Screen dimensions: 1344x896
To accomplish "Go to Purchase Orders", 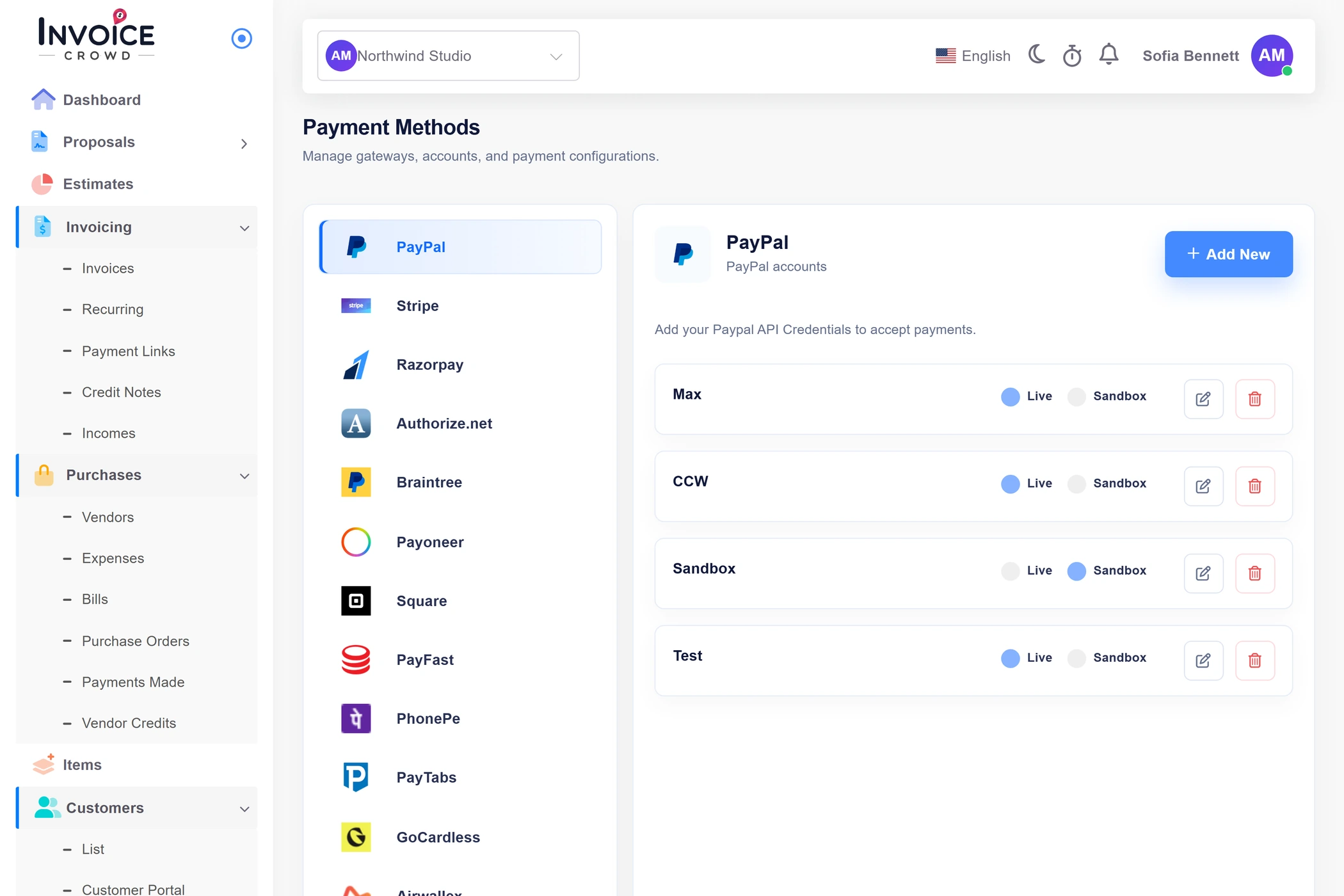I will (x=135, y=641).
